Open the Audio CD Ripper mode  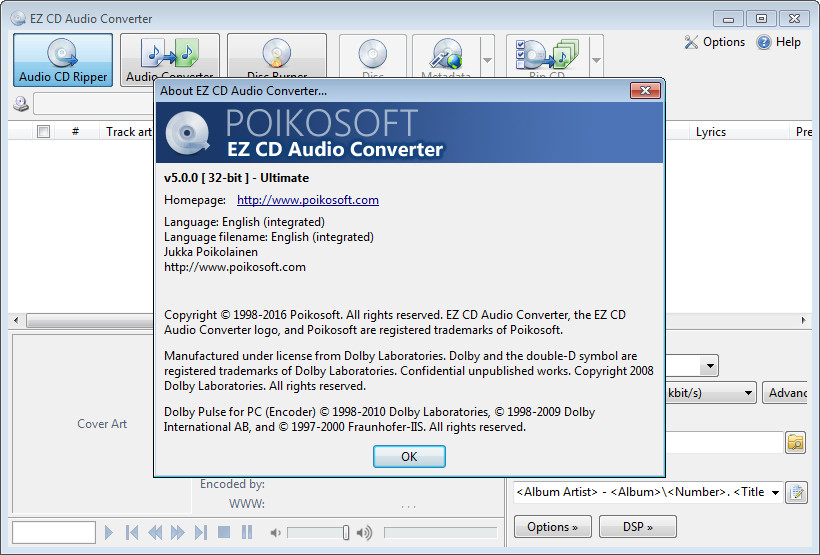(x=63, y=59)
